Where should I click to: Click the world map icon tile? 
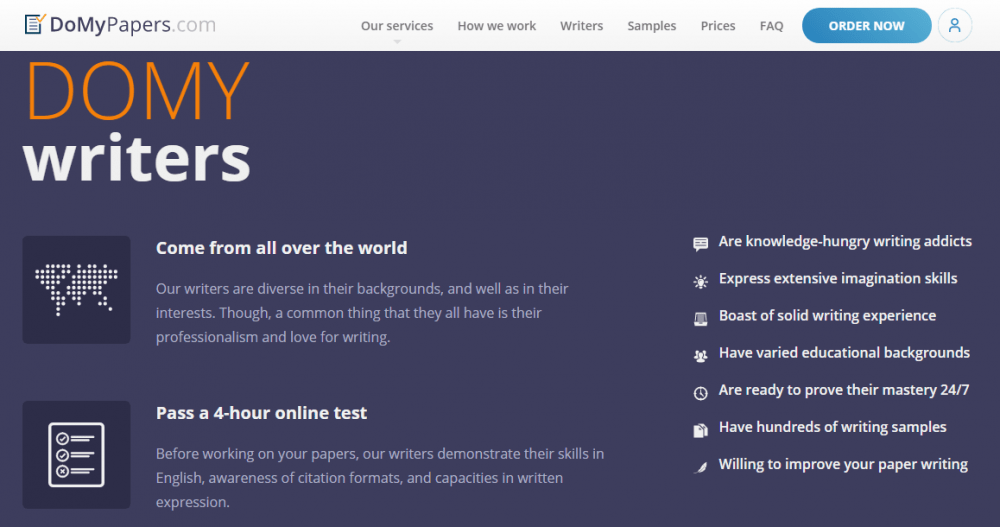77,290
